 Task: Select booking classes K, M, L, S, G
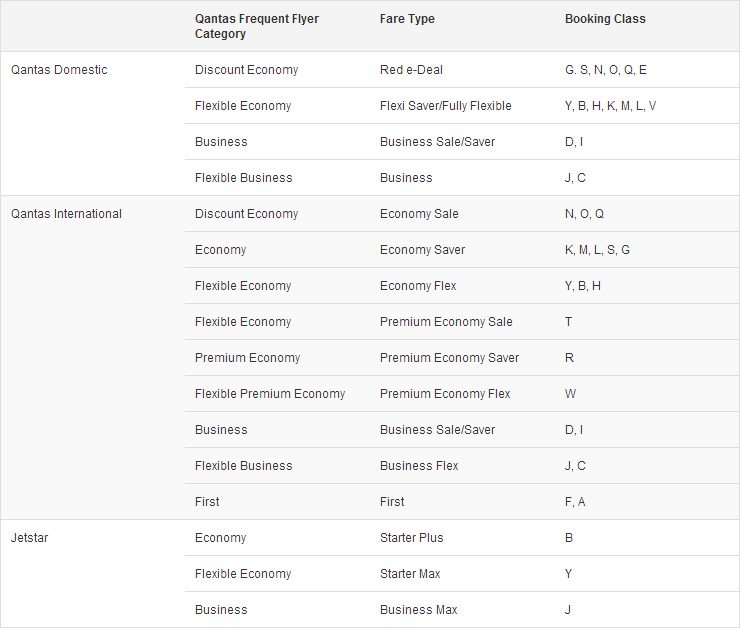click(x=597, y=250)
